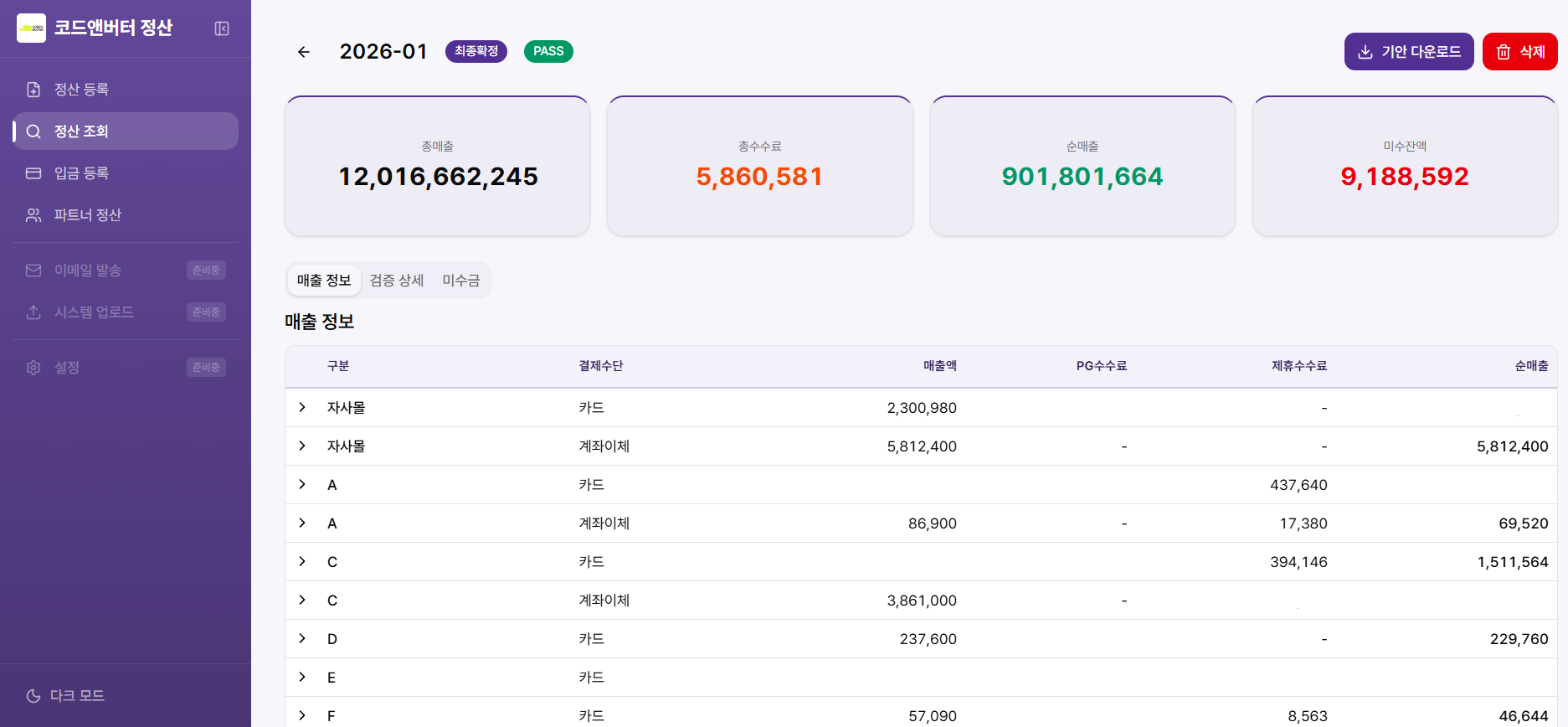Click the 코드앤버터 logo icon

point(31,28)
